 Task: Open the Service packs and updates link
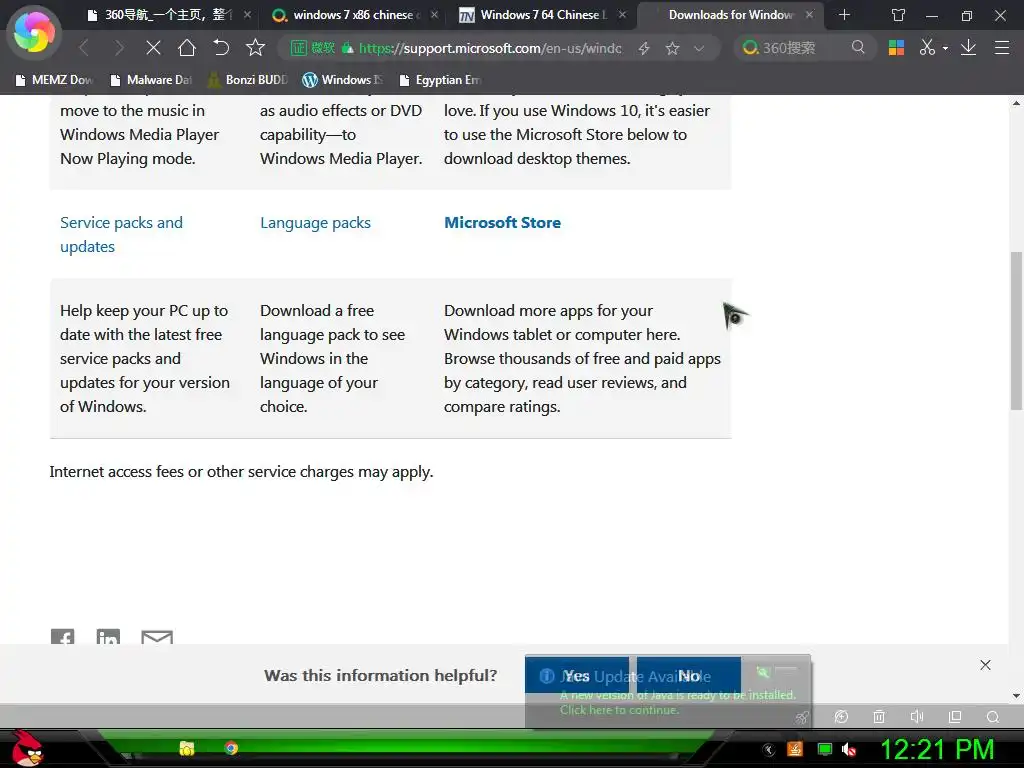(121, 234)
